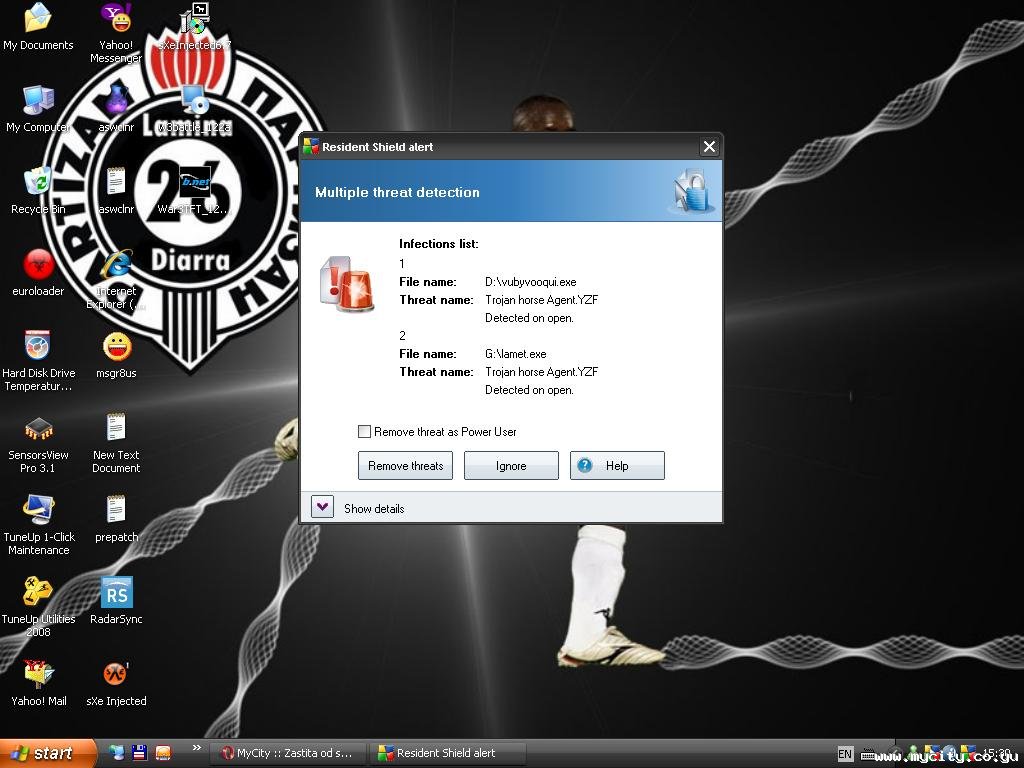Click Infections list label
Image resolution: width=1024 pixels, height=768 pixels.
click(x=439, y=244)
